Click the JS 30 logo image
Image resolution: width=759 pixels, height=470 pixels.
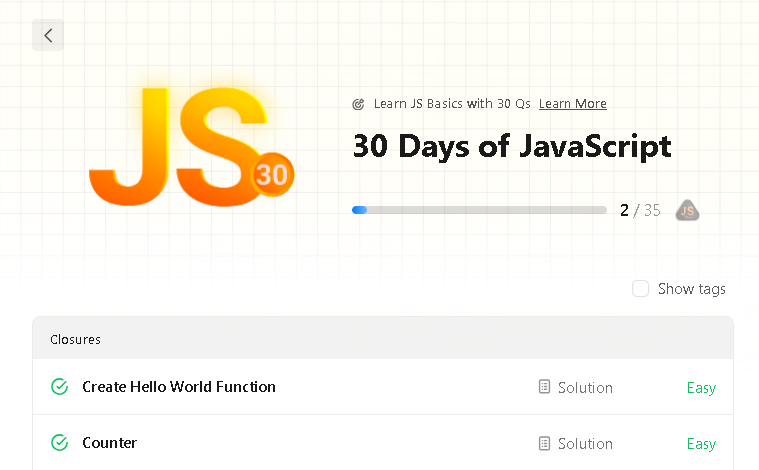(192, 147)
